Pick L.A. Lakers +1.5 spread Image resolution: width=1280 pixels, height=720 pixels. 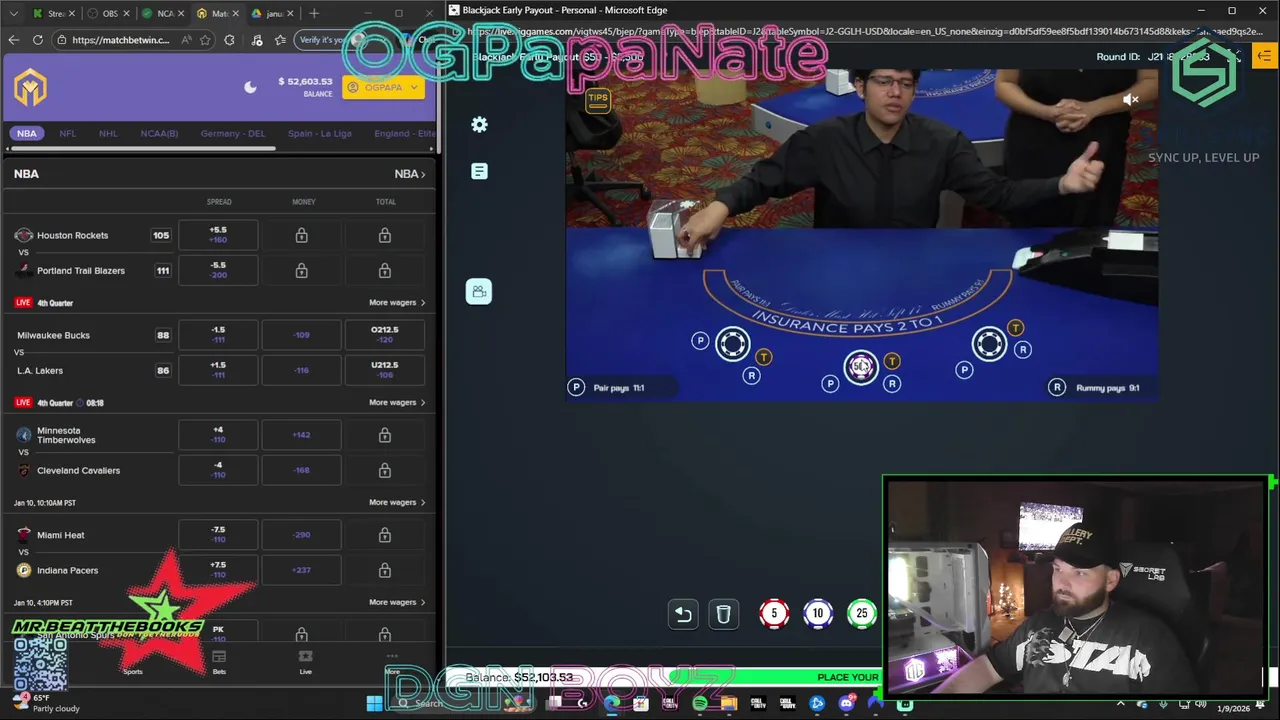click(218, 370)
